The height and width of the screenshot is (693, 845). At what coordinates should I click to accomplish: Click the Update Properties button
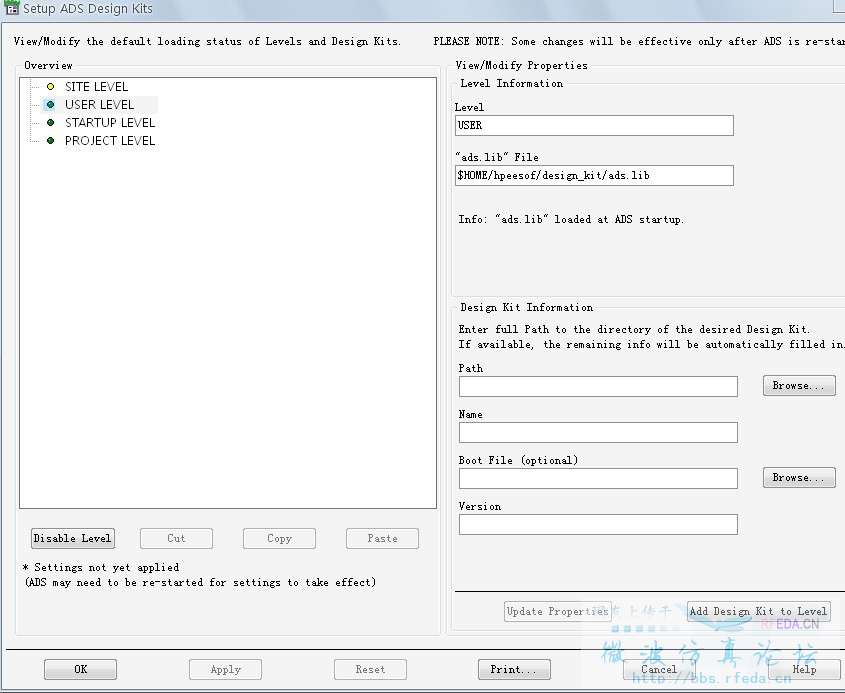point(558,612)
